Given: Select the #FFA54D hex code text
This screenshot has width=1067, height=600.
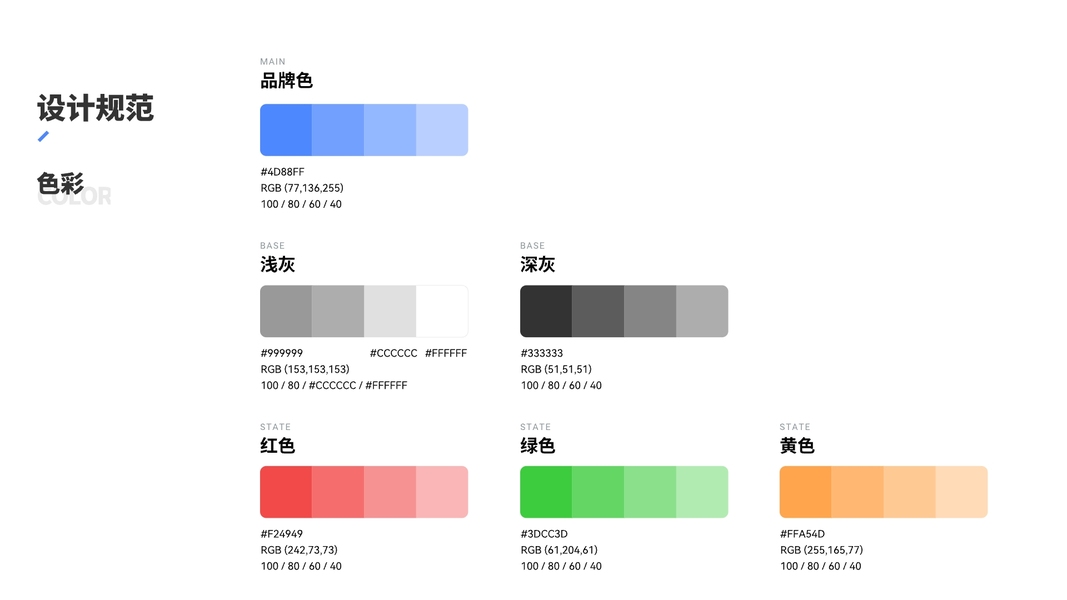Looking at the screenshot, I should pos(802,534).
